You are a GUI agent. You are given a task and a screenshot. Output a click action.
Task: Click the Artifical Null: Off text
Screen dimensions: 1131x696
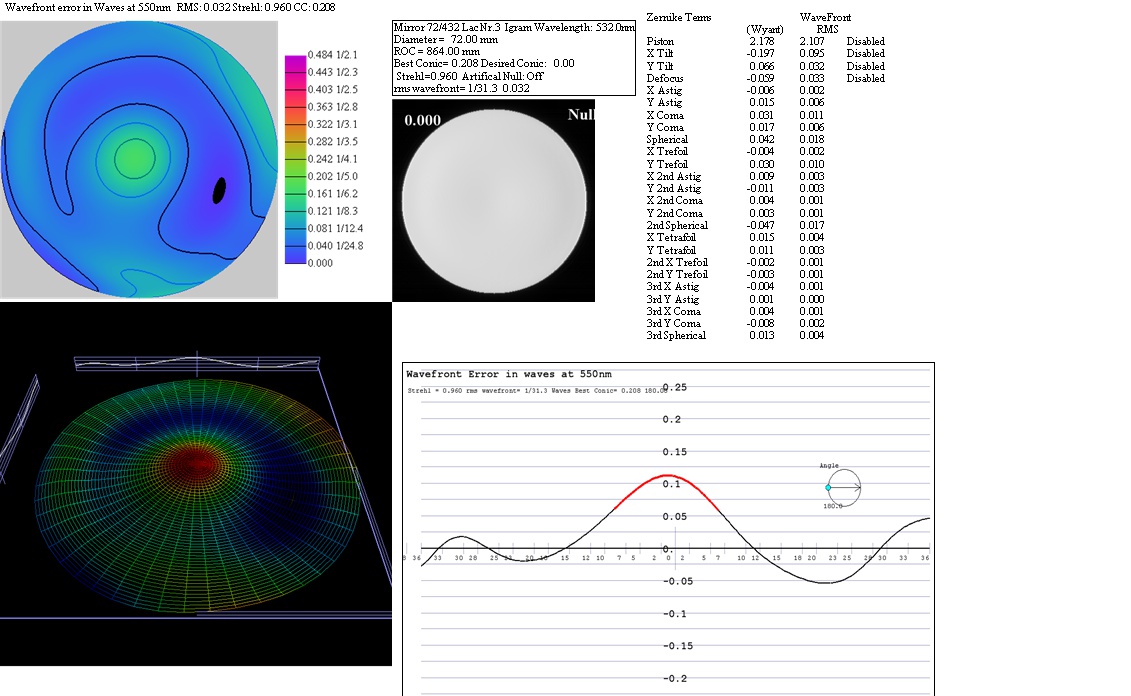[x=502, y=76]
